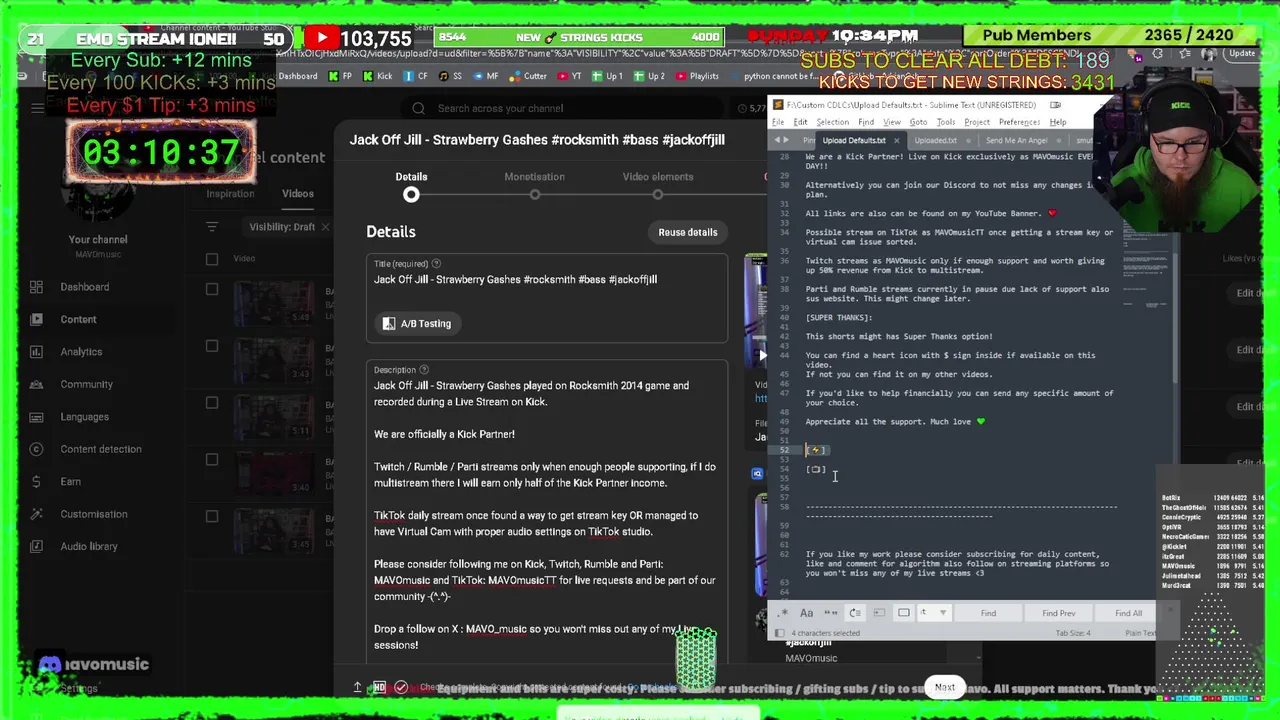Open the Preferences menu in Sublime Text
The height and width of the screenshot is (720, 1280).
(1021, 122)
